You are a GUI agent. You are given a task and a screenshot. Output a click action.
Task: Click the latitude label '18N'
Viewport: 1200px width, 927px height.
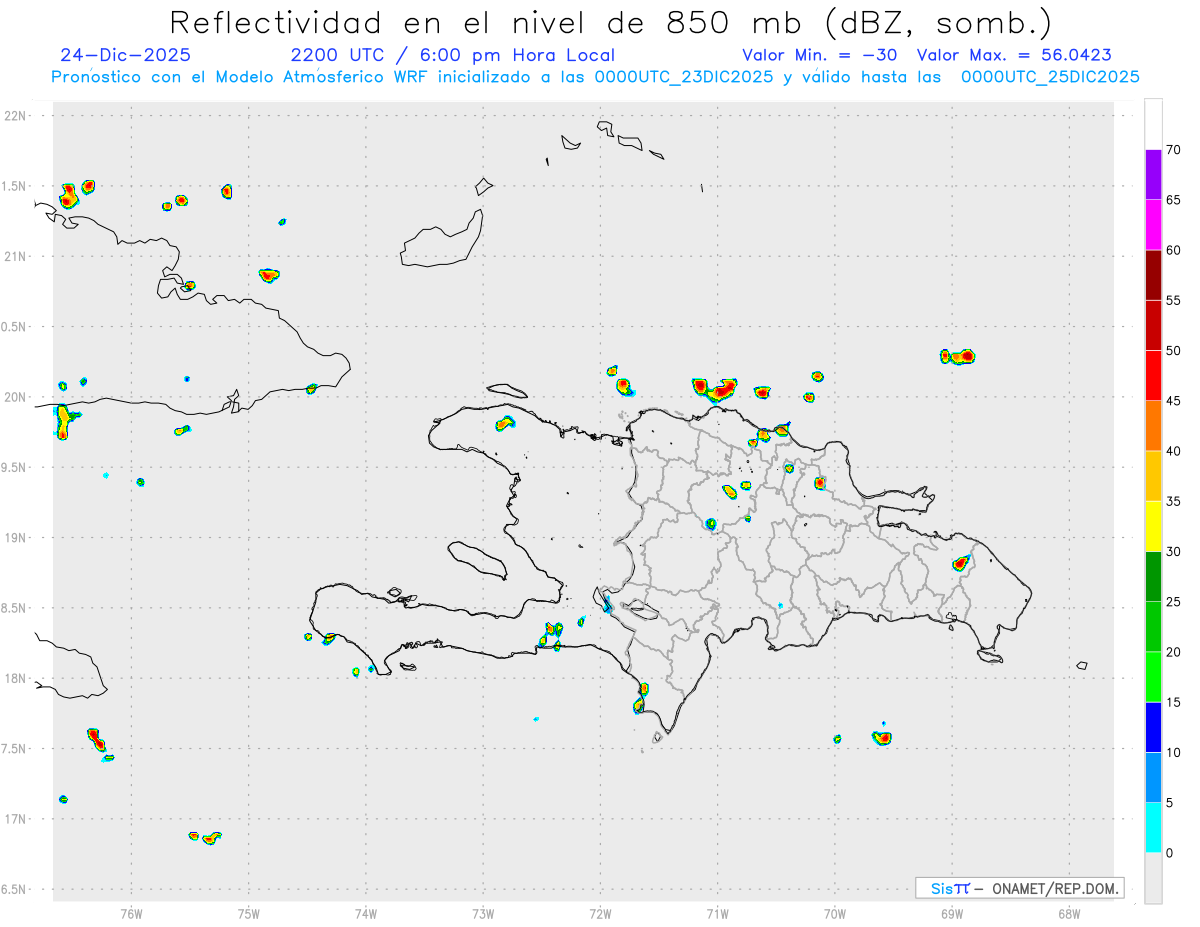point(16,679)
